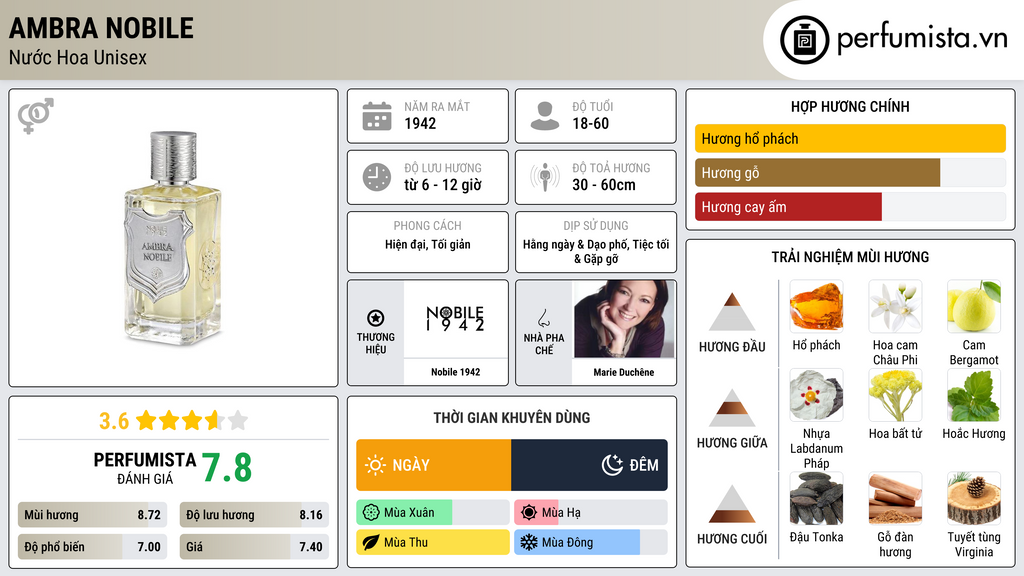Click the orange Ngày daytime bar
This screenshot has width=1024, height=576.
434,465
